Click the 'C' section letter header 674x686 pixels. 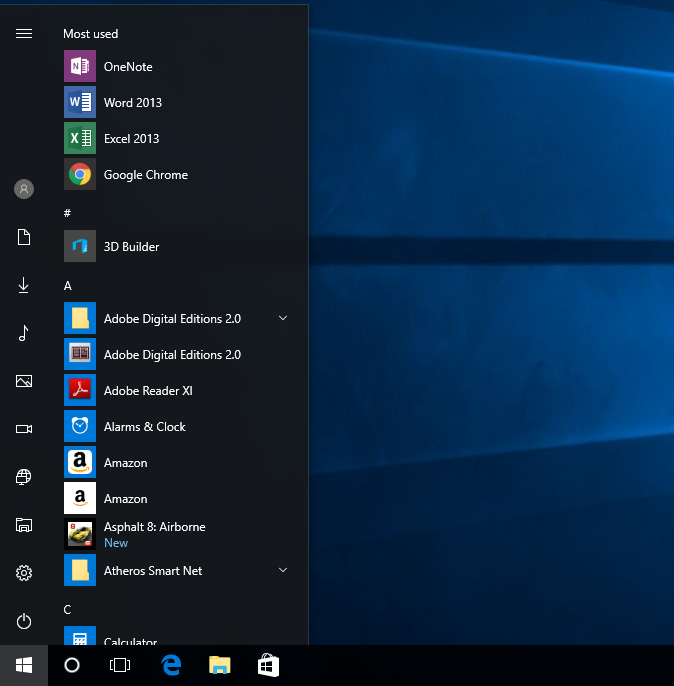coord(67,609)
